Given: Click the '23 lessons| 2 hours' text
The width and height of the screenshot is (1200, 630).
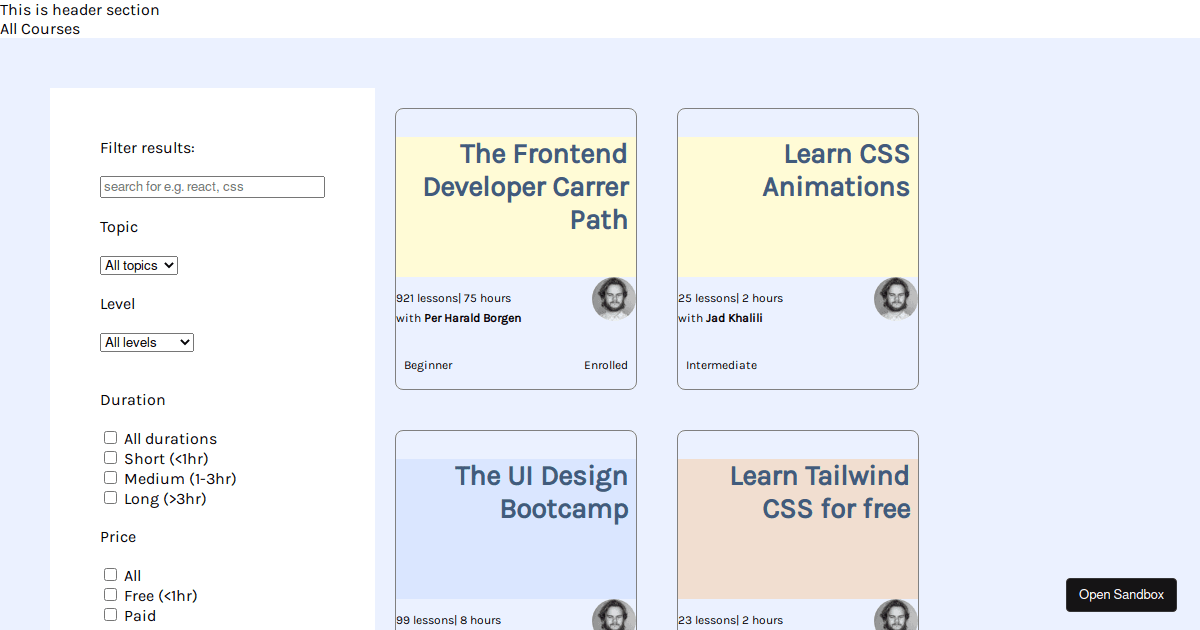Looking at the screenshot, I should [730, 620].
